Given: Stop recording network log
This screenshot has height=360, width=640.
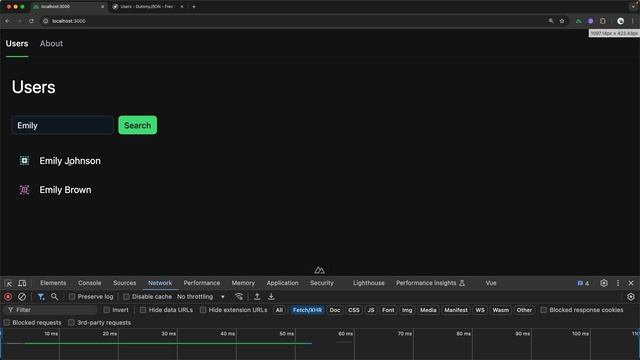Looking at the screenshot, I should (8, 297).
